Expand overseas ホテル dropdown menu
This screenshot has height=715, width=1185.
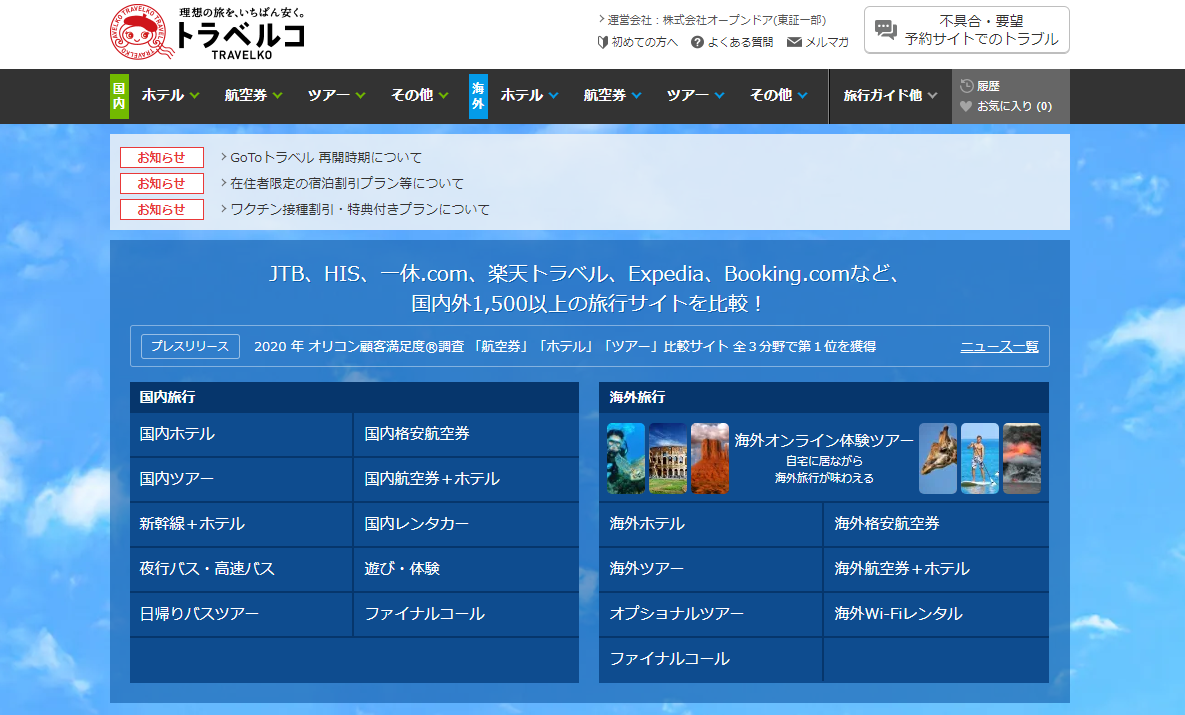coord(529,95)
